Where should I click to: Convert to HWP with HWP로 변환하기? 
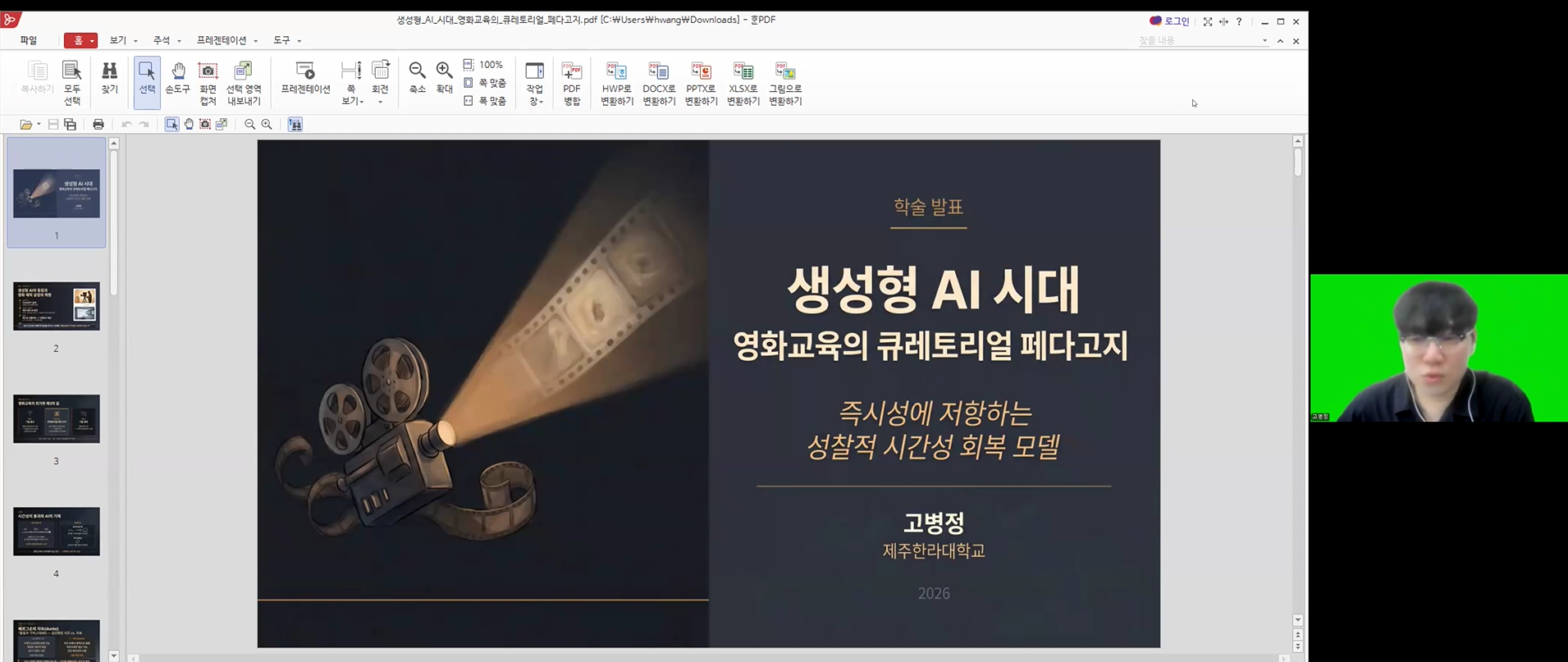(x=617, y=83)
